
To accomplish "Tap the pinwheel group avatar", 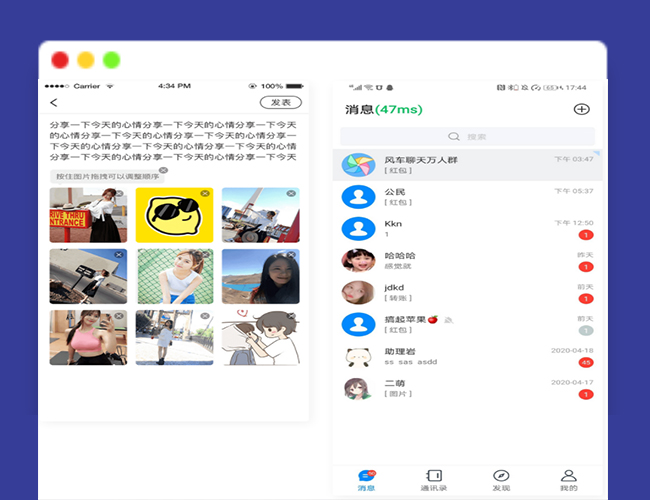I will [x=359, y=165].
